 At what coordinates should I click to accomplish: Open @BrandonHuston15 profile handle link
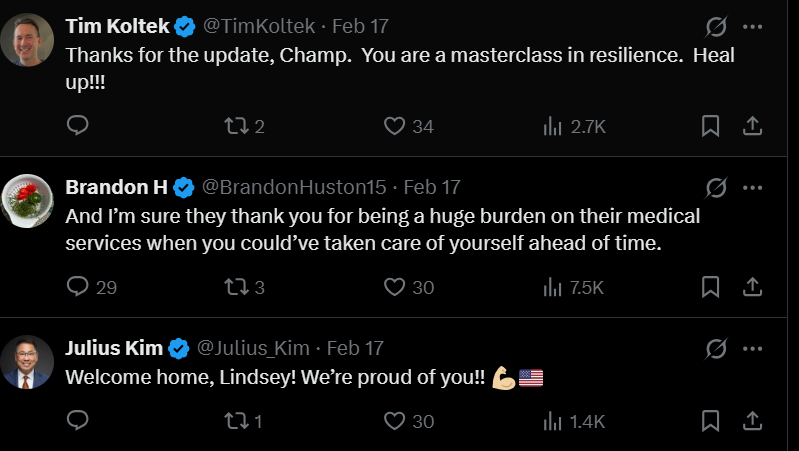294,187
